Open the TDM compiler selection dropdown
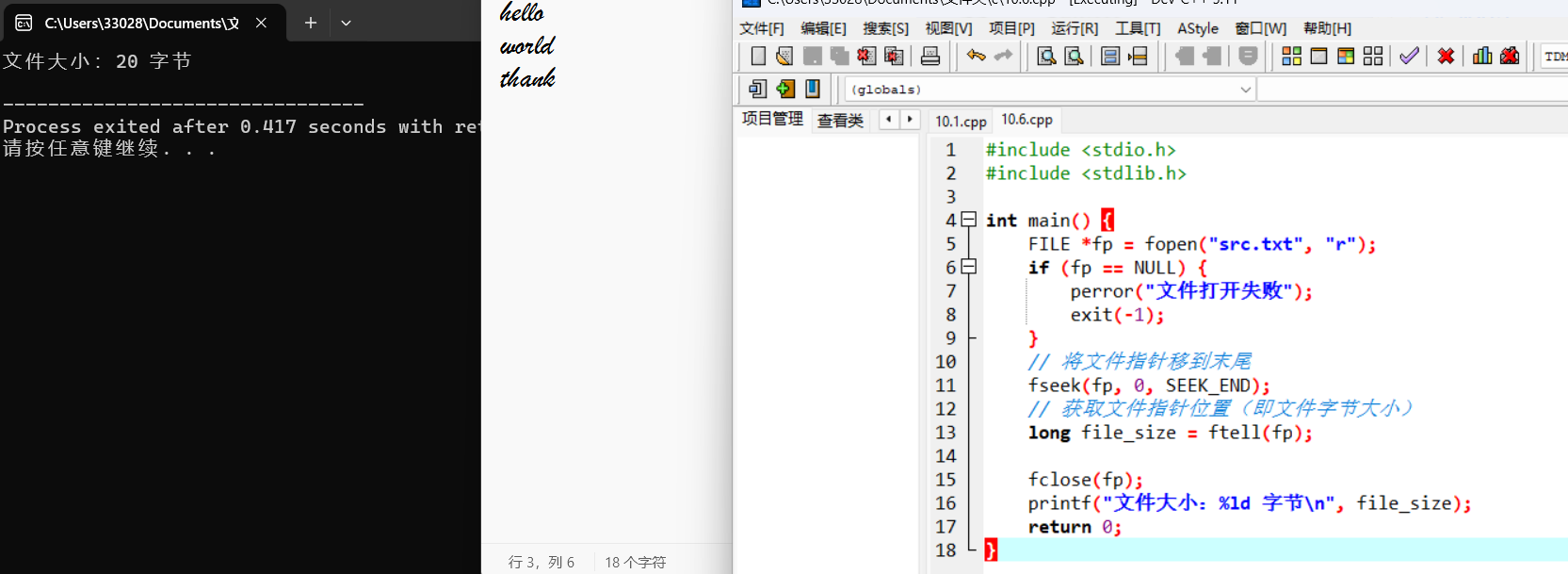Image resolution: width=1568 pixels, height=574 pixels. click(1555, 57)
